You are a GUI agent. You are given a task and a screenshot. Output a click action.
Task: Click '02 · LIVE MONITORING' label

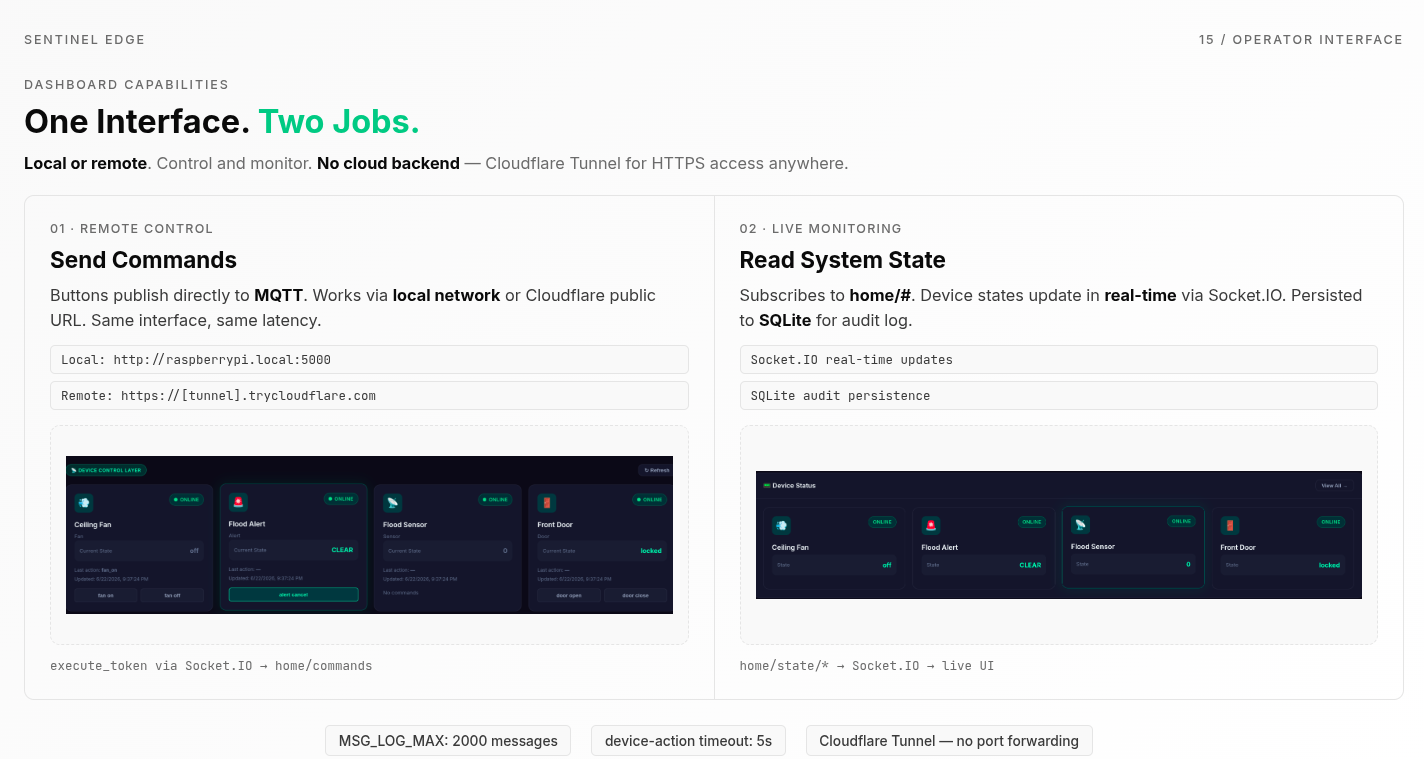(820, 229)
